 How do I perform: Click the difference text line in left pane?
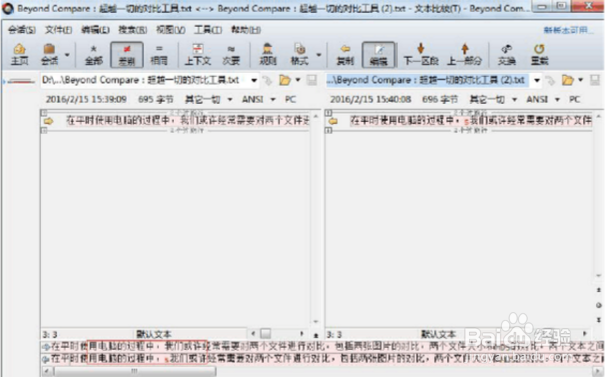coord(188,121)
